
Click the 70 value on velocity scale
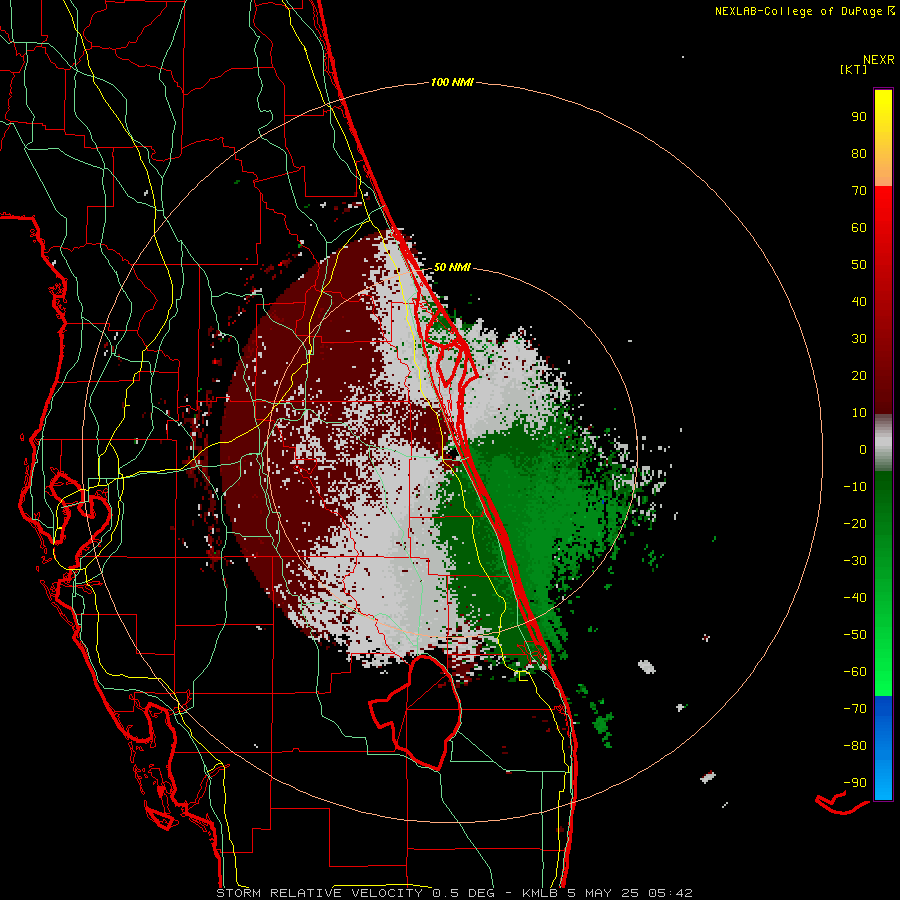point(859,191)
